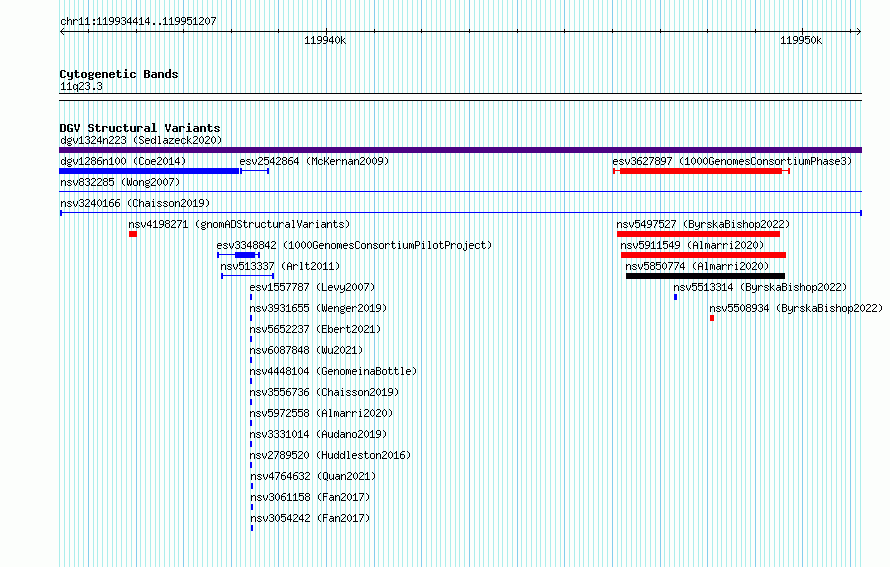Click the nsv513337 blue interval glyph
The image size is (890, 567).
247,276
